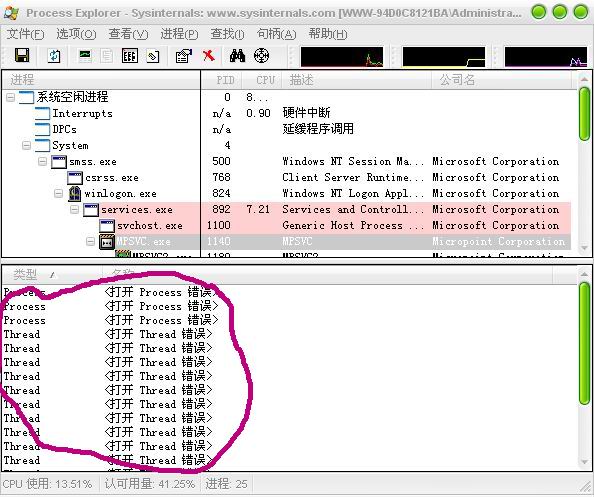Click the MPSVC.exe process icon
The image size is (594, 497).
coord(107,242)
